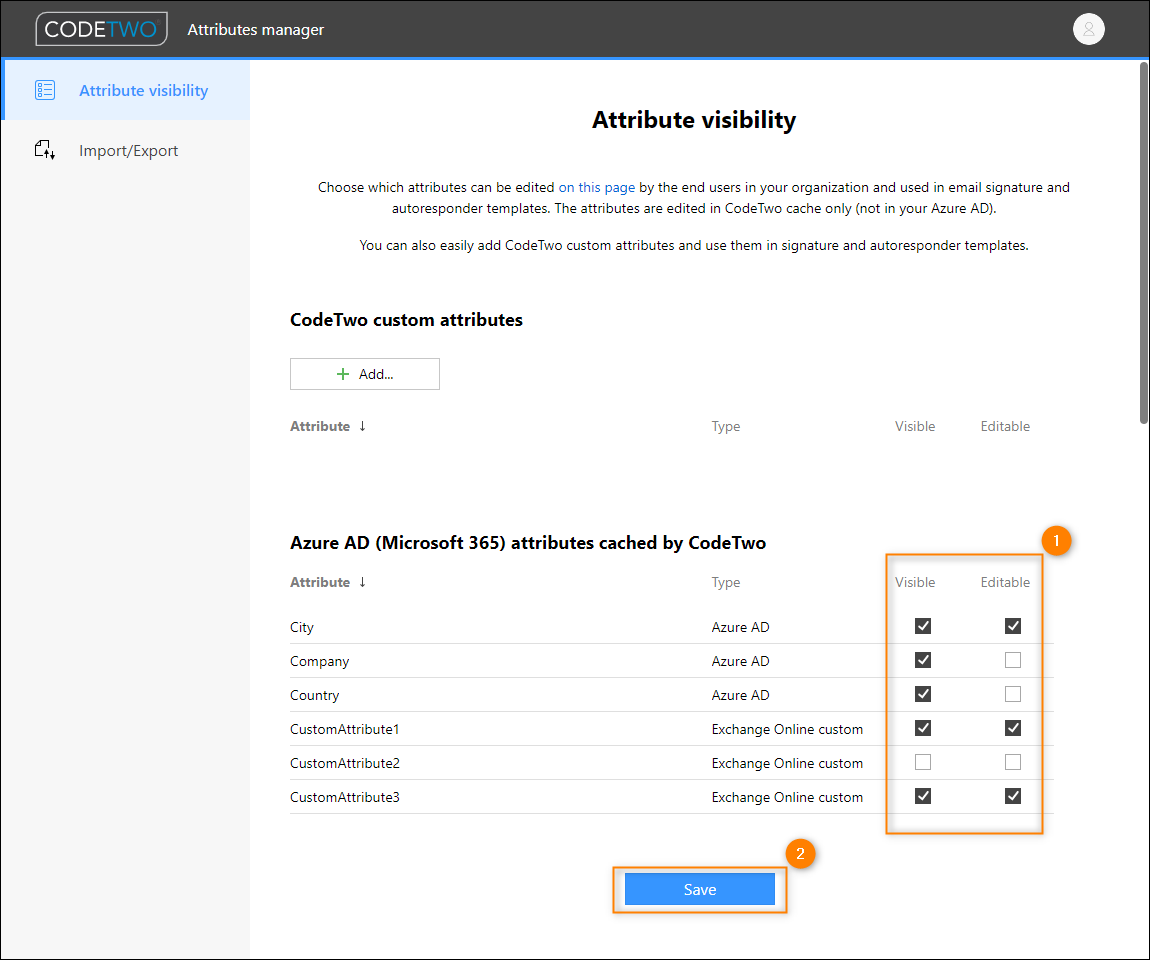
Task: Select the CustomAttribute1 name
Action: (x=344, y=729)
